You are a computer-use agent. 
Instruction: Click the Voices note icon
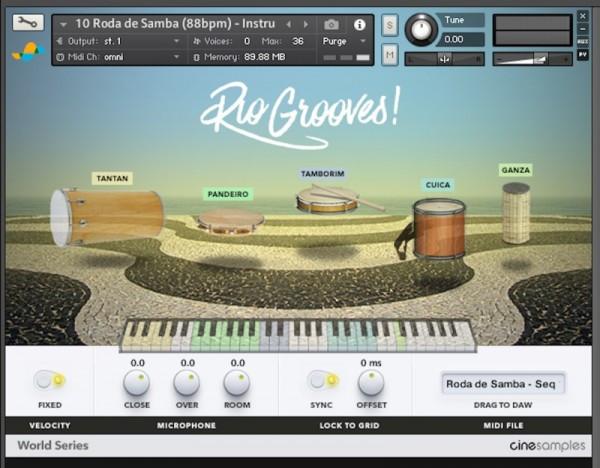(x=197, y=41)
